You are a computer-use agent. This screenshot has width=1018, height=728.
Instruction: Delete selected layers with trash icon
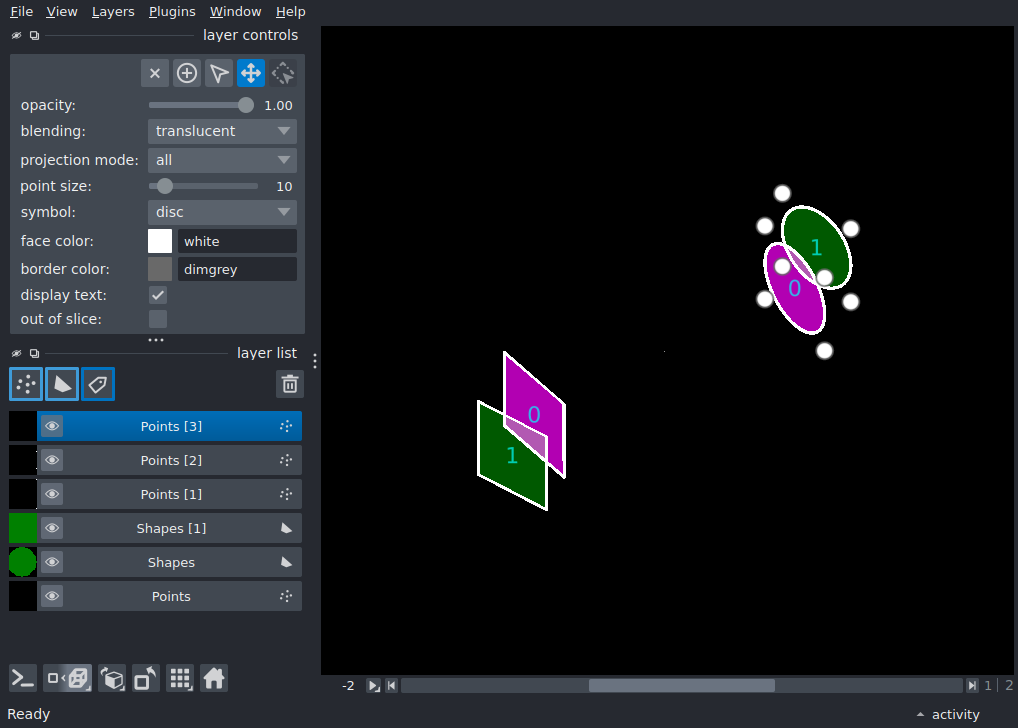(290, 384)
